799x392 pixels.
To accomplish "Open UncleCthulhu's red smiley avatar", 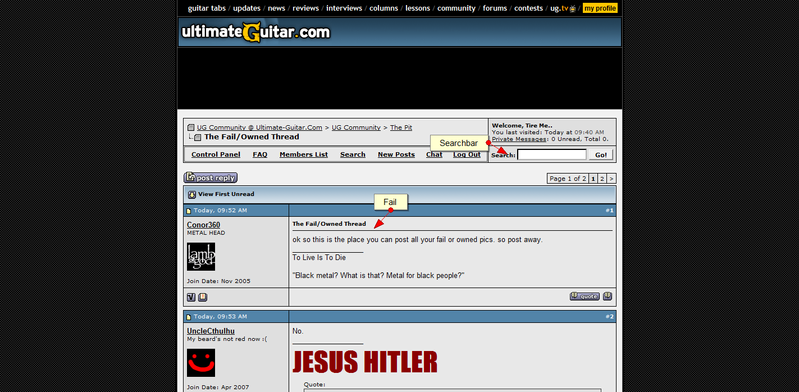I will click(x=201, y=363).
